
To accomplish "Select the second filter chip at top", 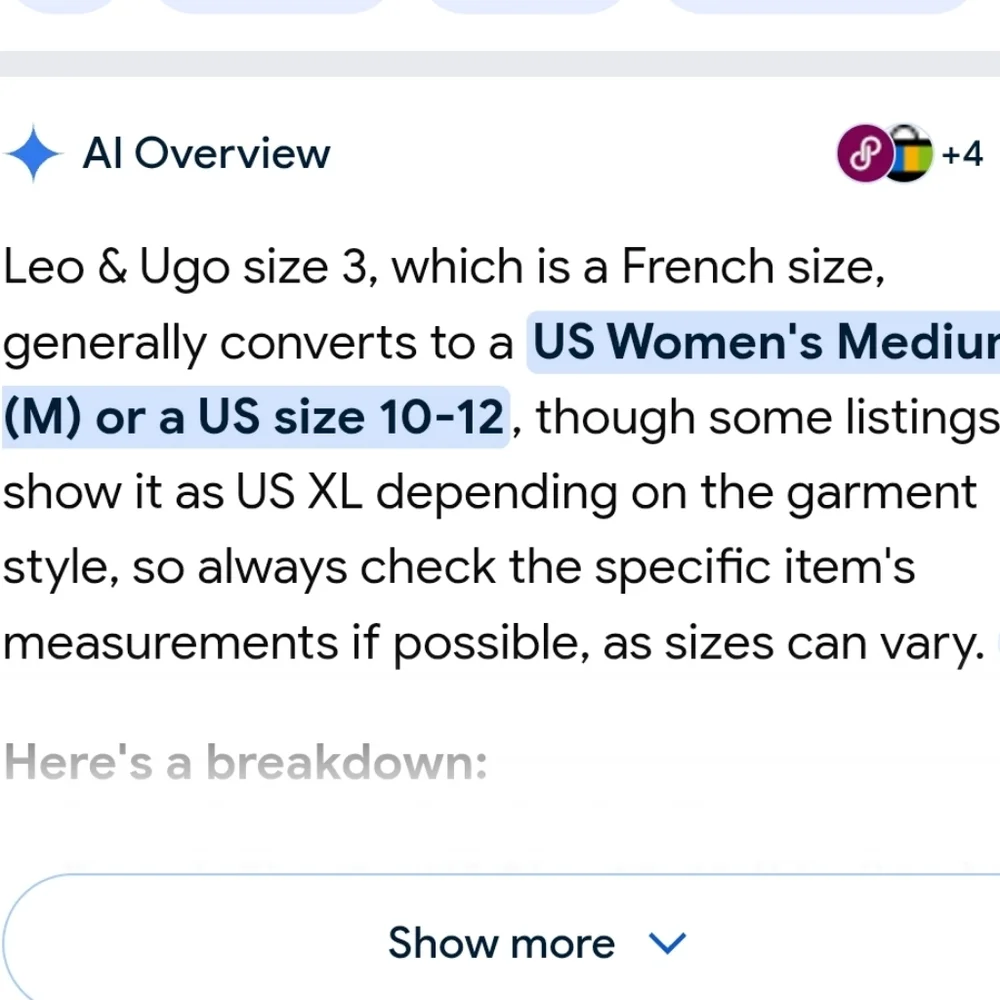I will coord(270,5).
